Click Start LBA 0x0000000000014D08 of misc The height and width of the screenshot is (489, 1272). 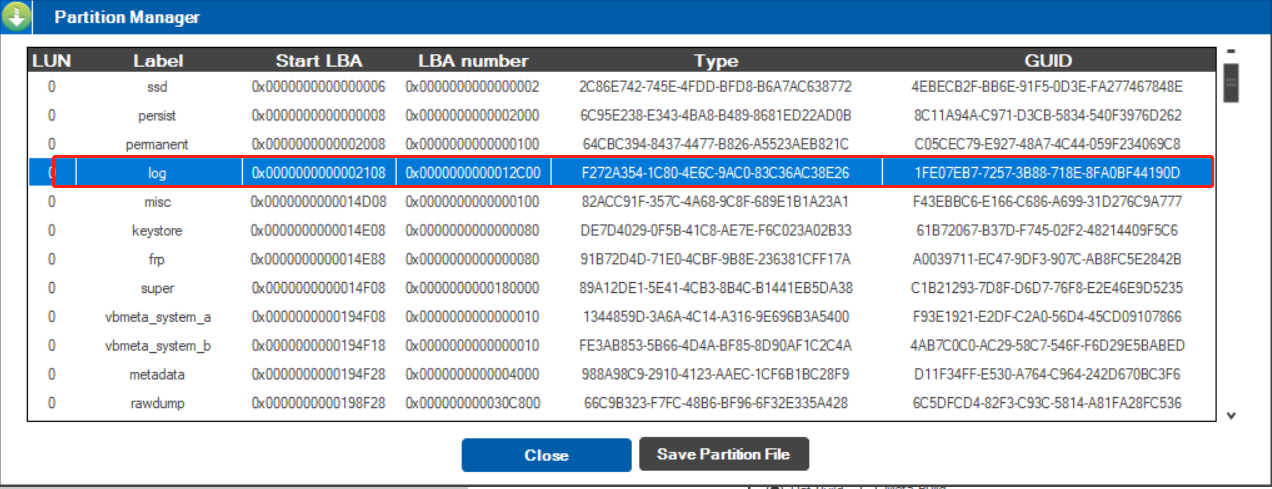point(319,202)
